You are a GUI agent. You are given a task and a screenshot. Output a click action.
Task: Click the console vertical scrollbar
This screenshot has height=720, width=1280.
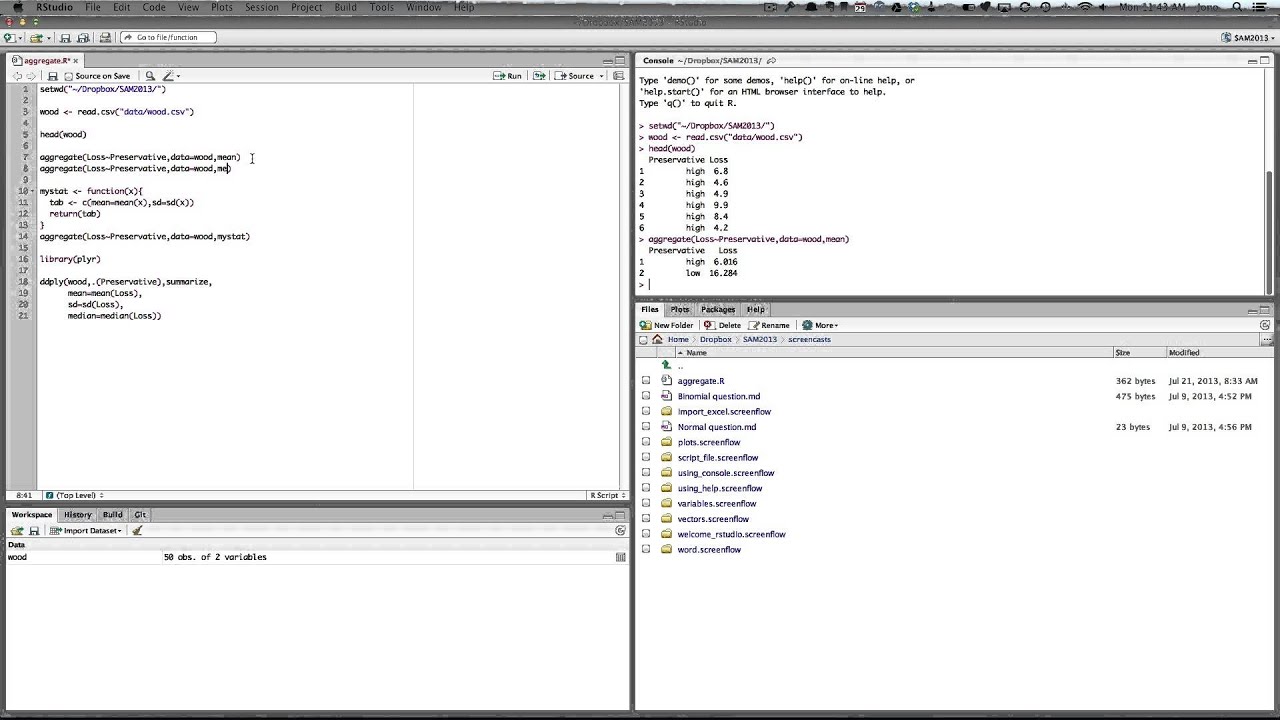click(1270, 225)
